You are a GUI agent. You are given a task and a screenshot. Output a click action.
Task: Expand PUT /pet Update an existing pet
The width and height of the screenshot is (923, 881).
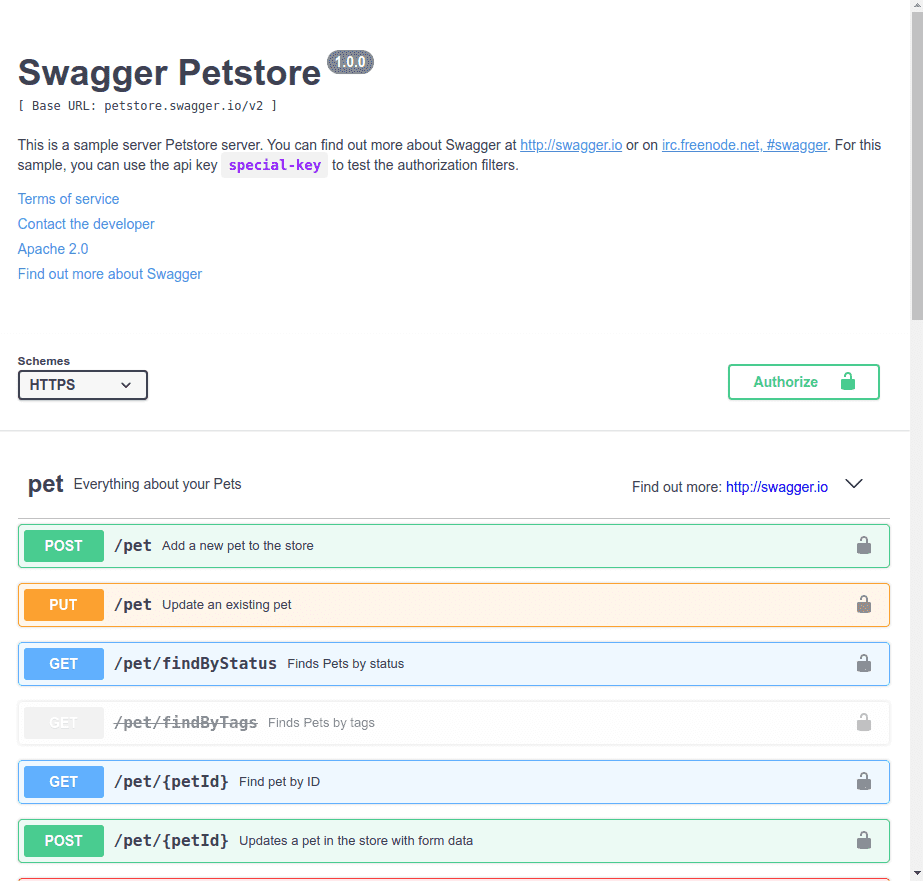click(226, 605)
